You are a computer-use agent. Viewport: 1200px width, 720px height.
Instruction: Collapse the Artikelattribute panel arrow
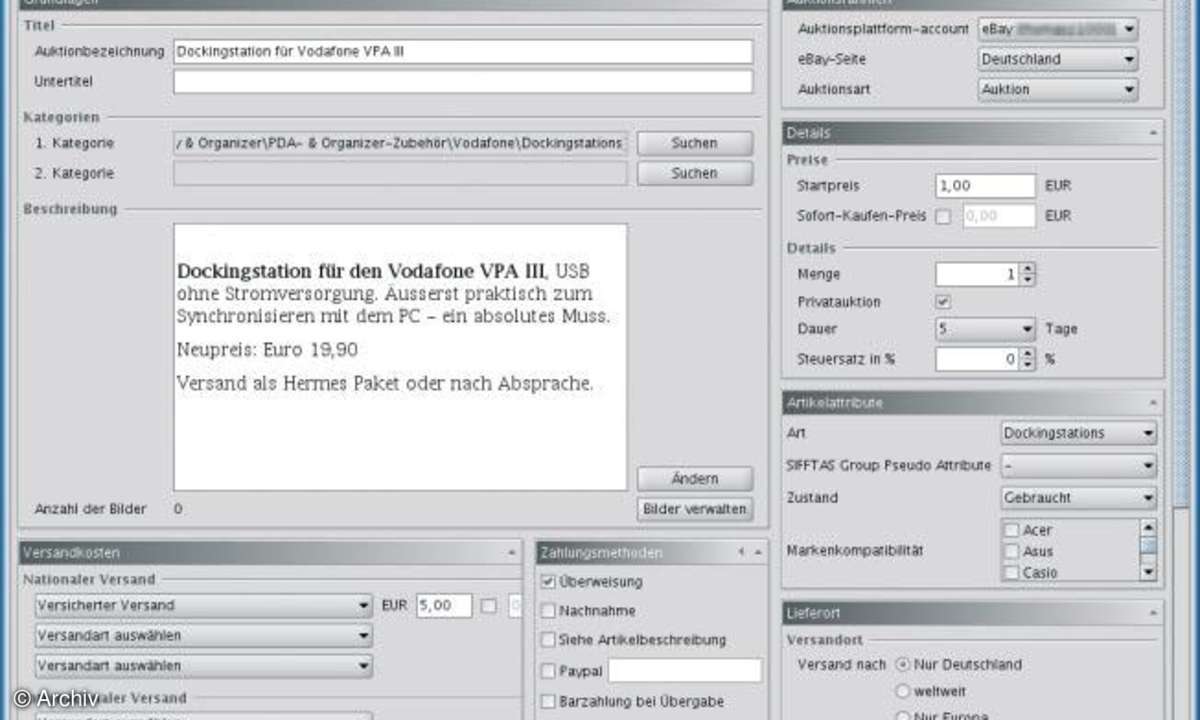(x=1152, y=403)
